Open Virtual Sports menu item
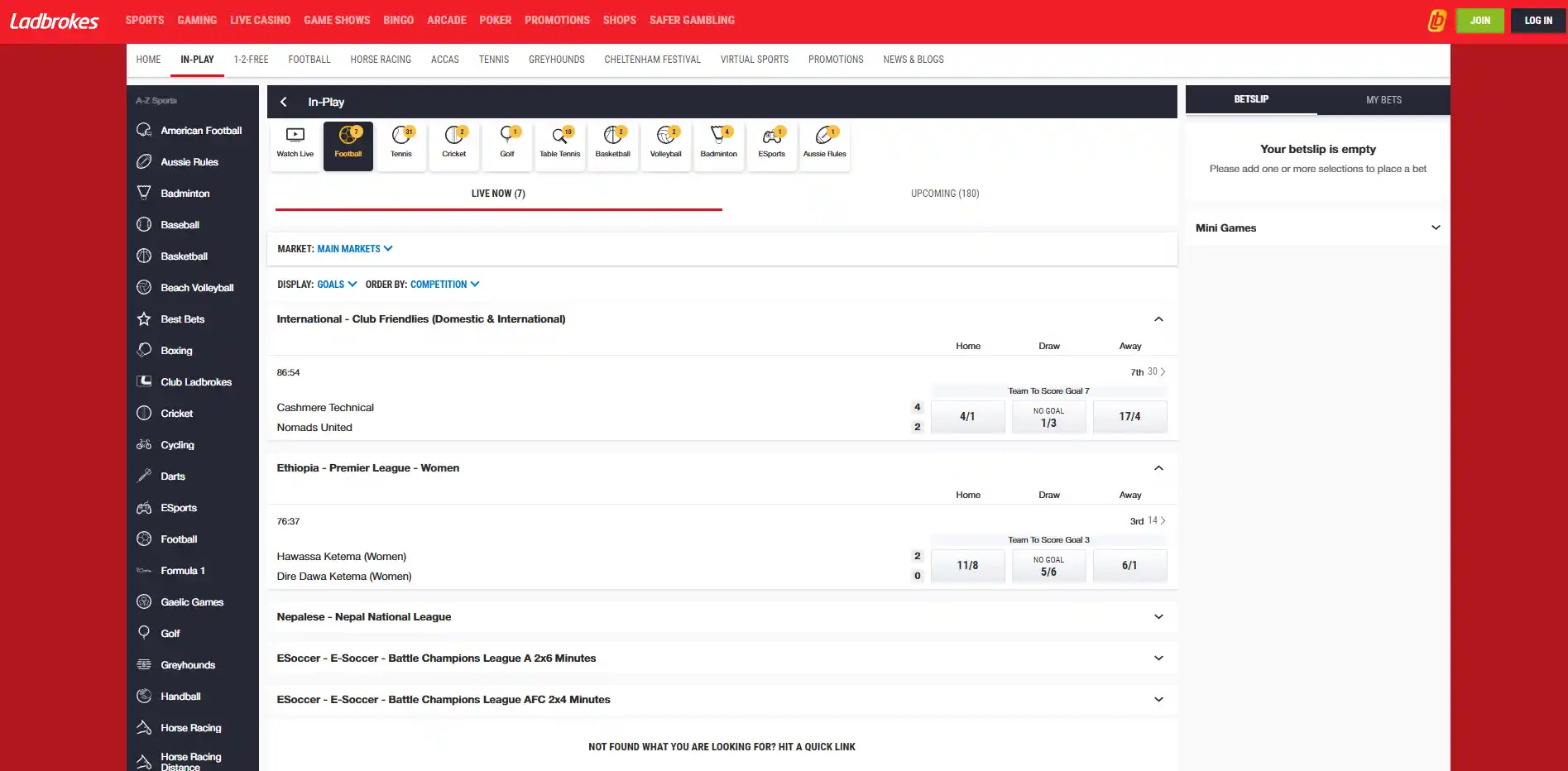 tap(754, 60)
